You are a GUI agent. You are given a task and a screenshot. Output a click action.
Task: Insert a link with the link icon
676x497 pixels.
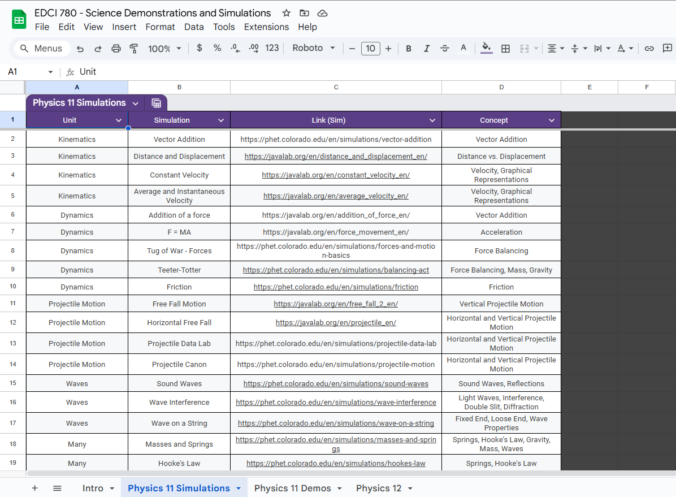[649, 49]
